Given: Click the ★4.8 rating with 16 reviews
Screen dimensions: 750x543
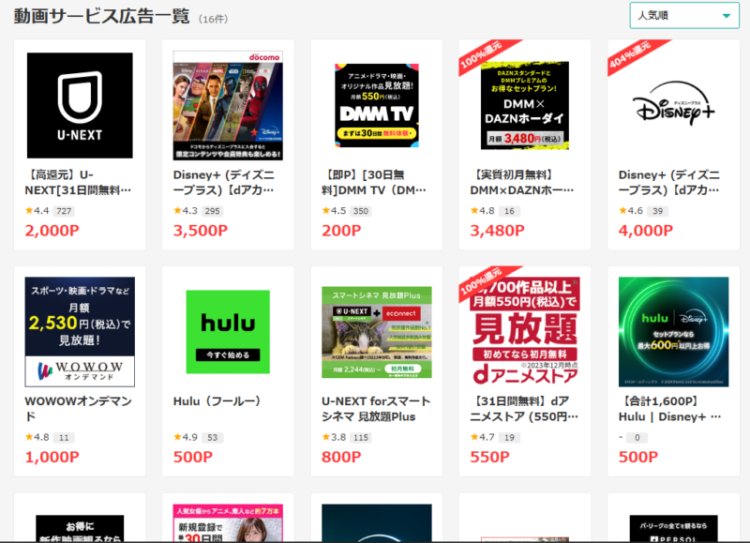Looking at the screenshot, I should (495, 211).
